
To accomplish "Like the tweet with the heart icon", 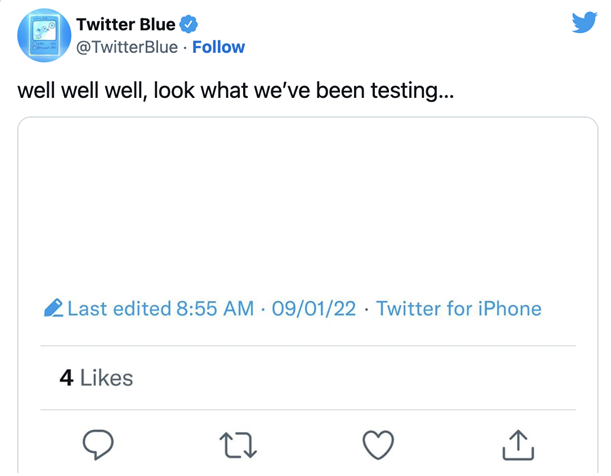I will coord(378,444).
